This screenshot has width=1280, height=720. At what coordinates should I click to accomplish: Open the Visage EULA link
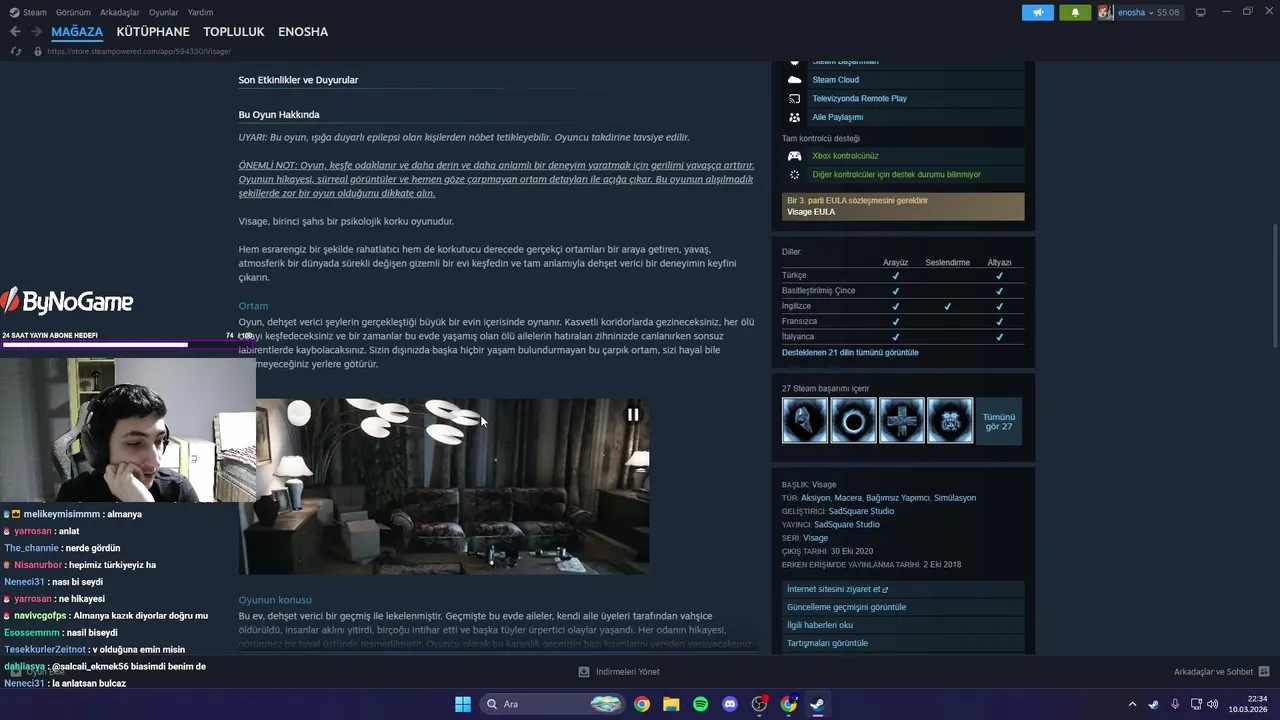811,212
